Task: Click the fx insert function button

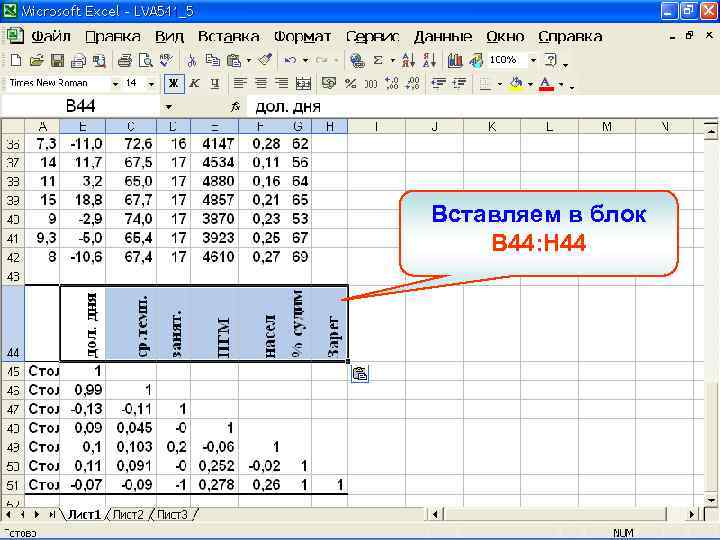Action: pyautogui.click(x=235, y=107)
